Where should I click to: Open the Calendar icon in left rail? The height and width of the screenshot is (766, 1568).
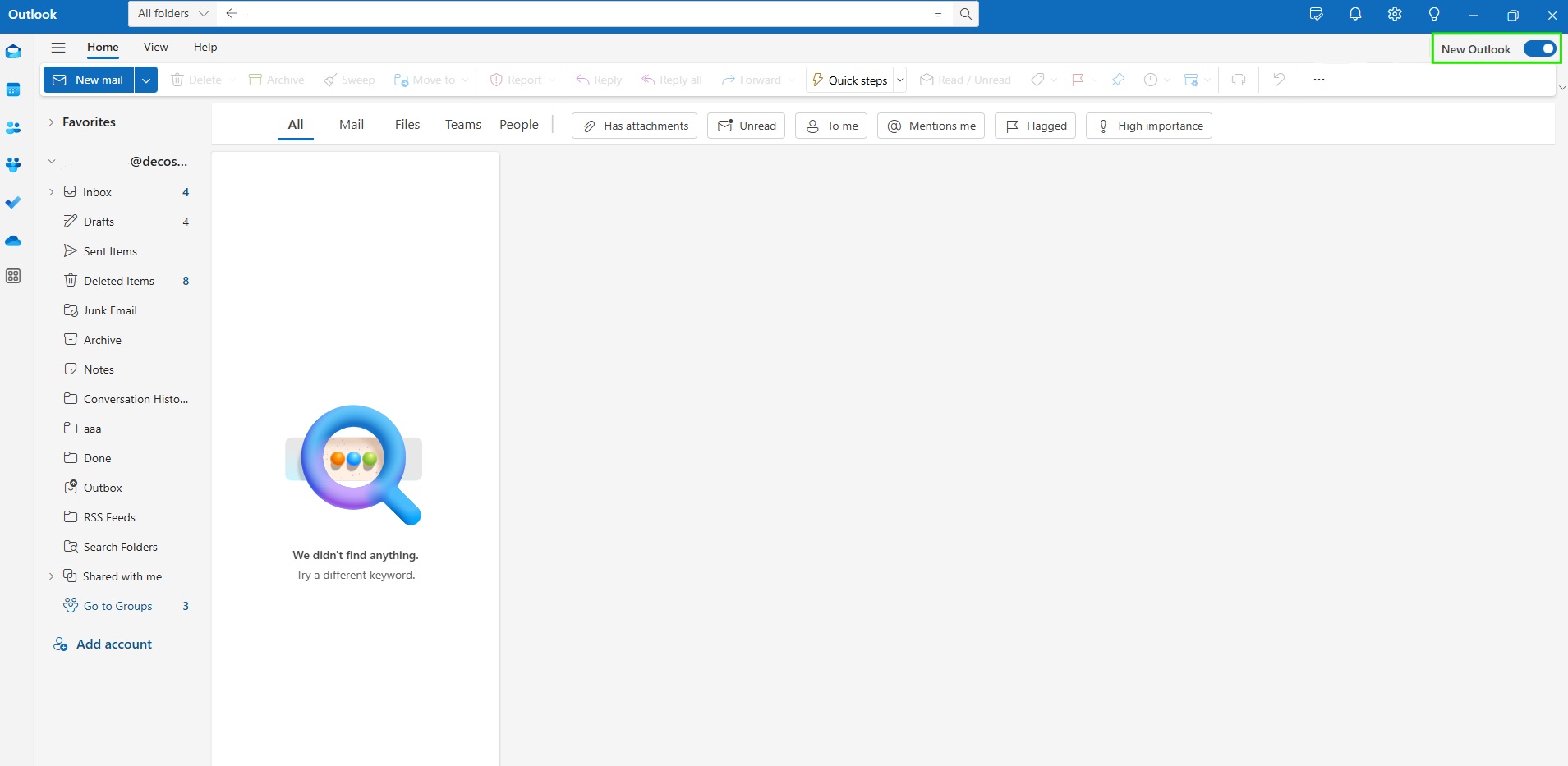13,89
